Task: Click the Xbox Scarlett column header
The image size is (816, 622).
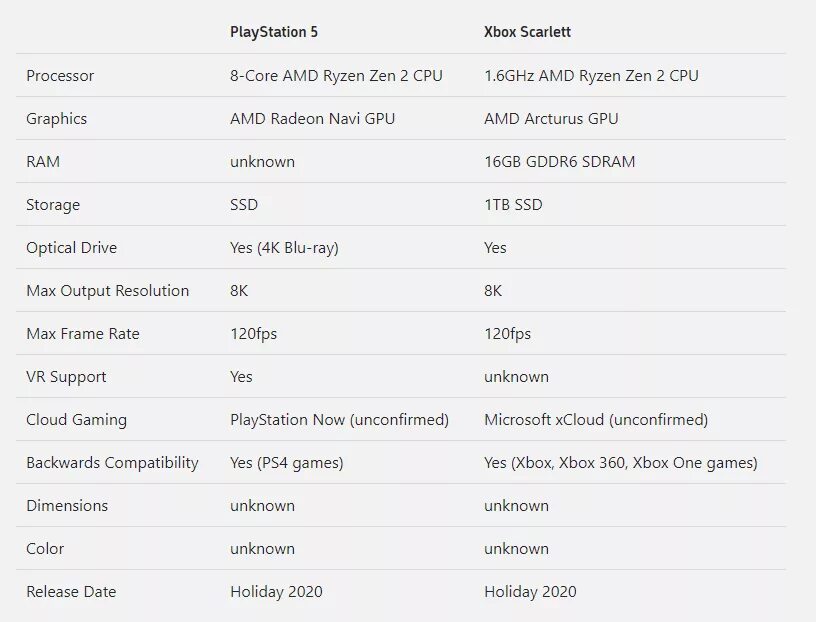Action: [527, 32]
